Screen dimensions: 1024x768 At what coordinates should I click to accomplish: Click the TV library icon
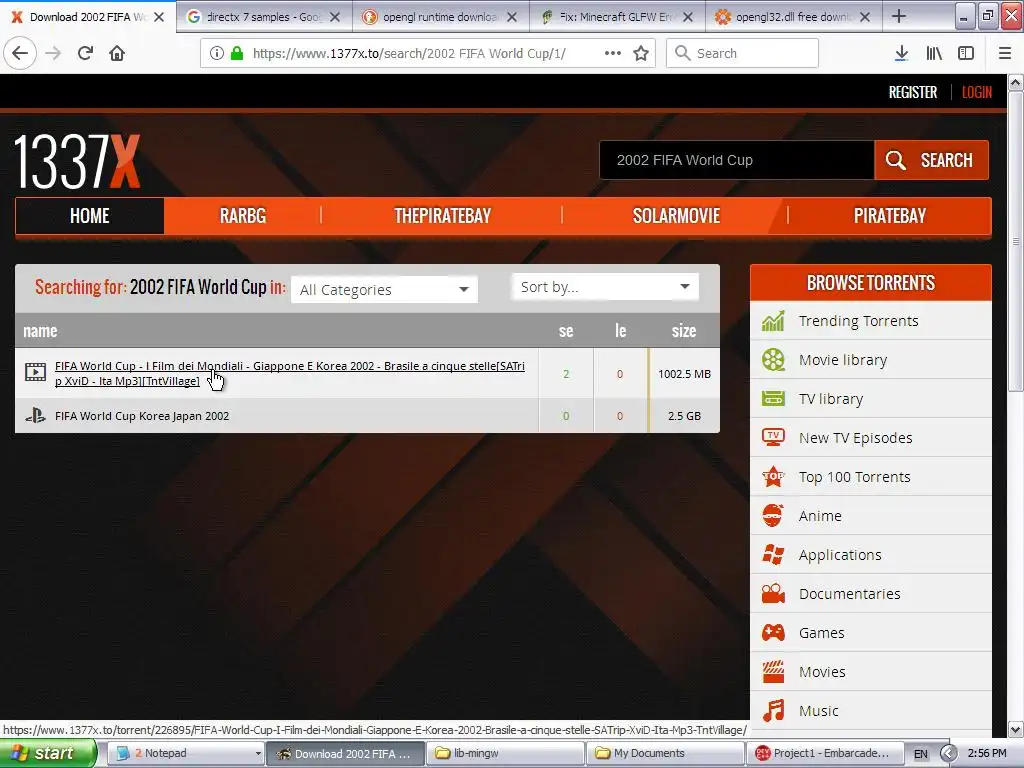773,398
